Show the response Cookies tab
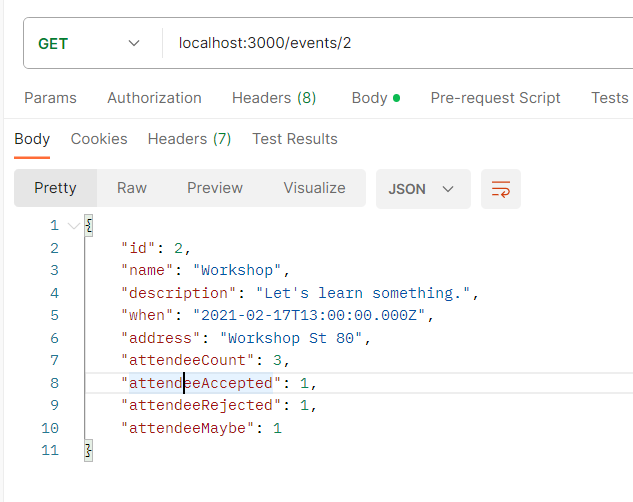The width and height of the screenshot is (633, 502). click(x=99, y=139)
